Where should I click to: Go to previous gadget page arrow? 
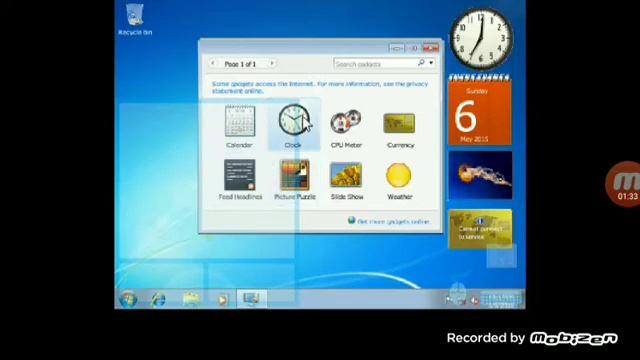coord(212,63)
